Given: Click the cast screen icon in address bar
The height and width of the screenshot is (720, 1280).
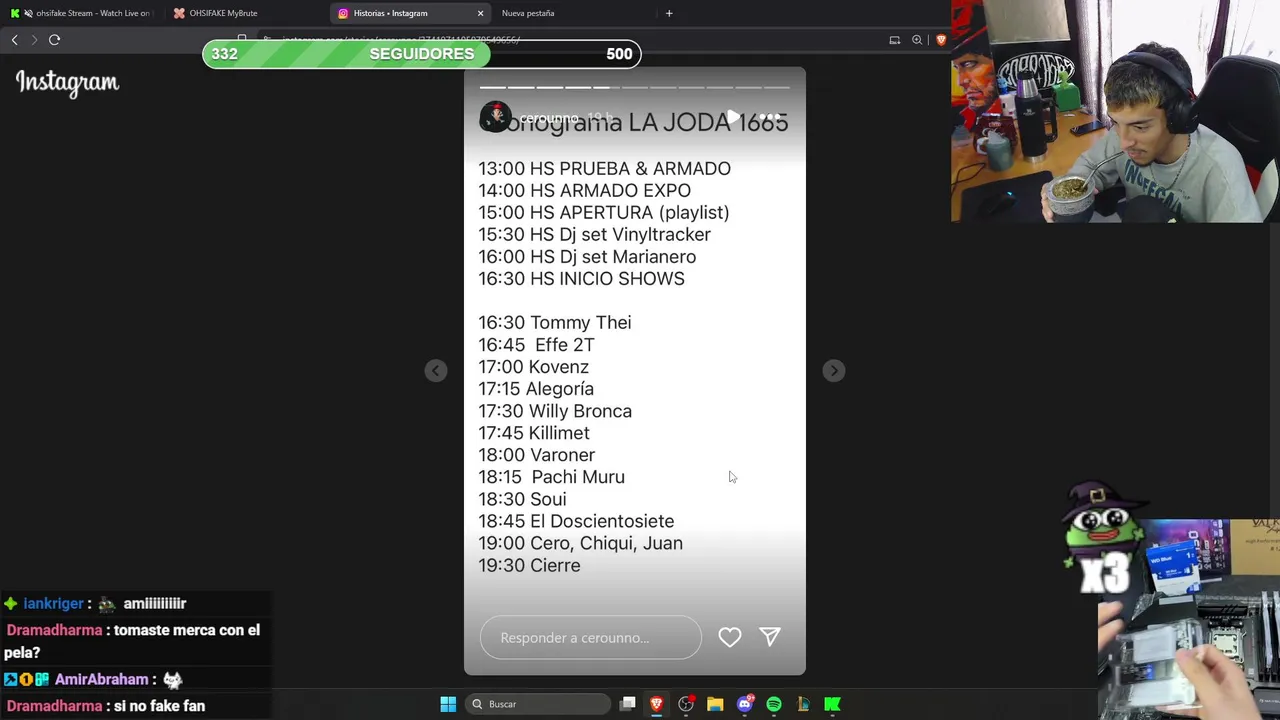Looking at the screenshot, I should pos(895,40).
